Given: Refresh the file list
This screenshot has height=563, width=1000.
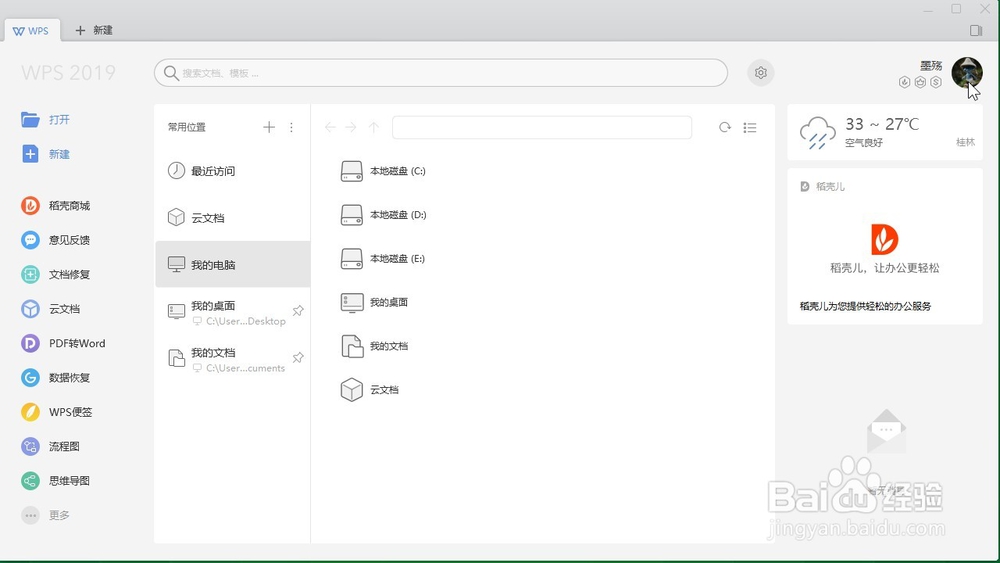Looking at the screenshot, I should point(724,128).
